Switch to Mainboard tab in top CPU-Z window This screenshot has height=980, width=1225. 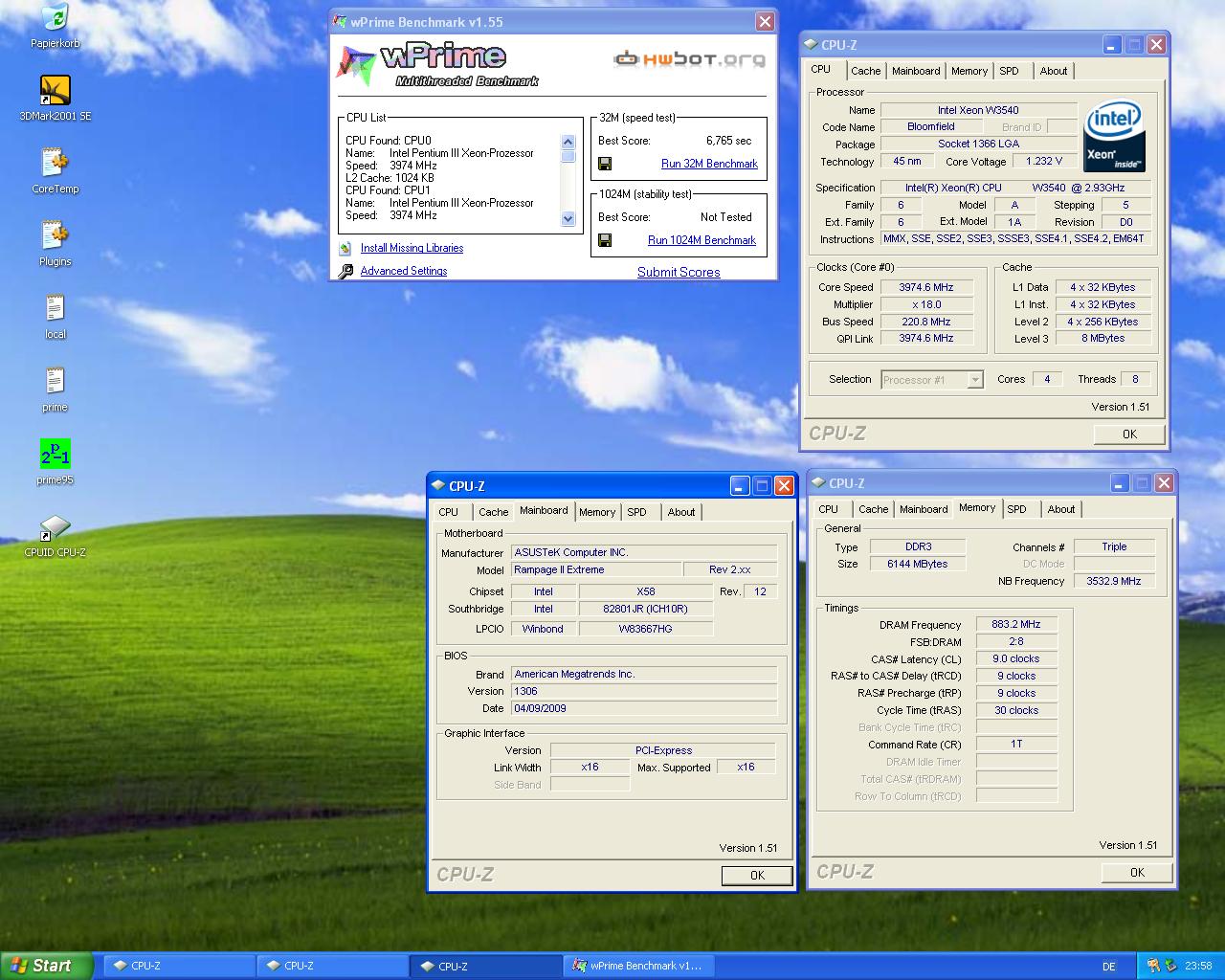916,71
